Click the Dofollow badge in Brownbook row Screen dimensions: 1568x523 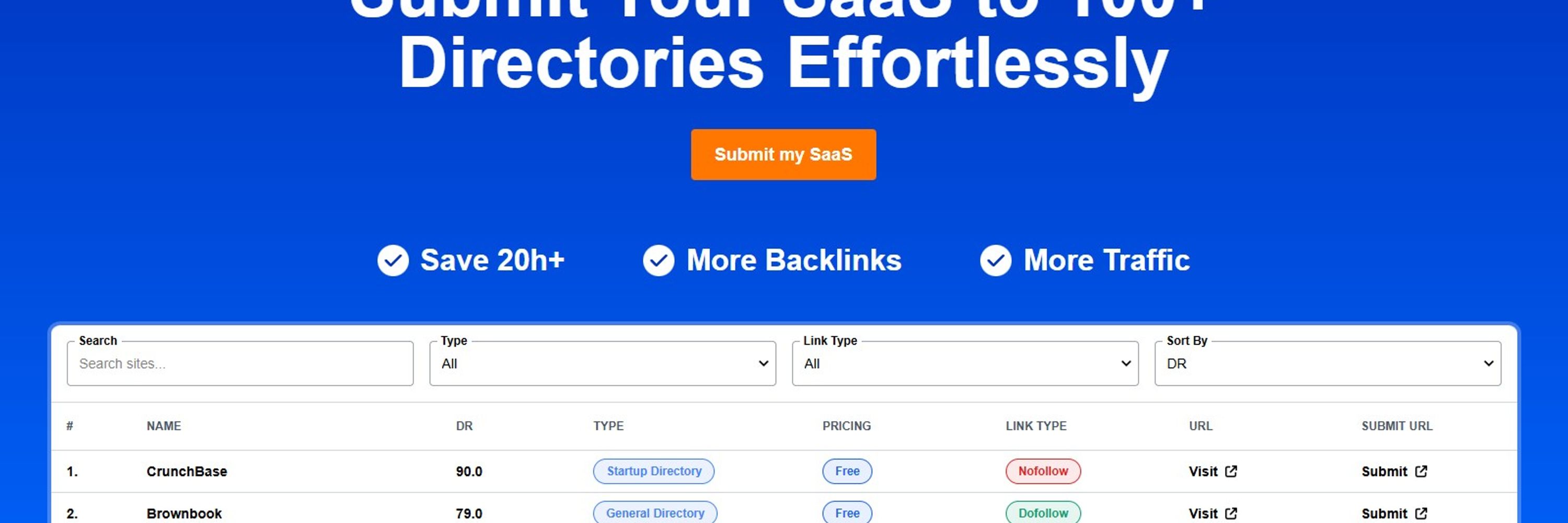[1043, 513]
